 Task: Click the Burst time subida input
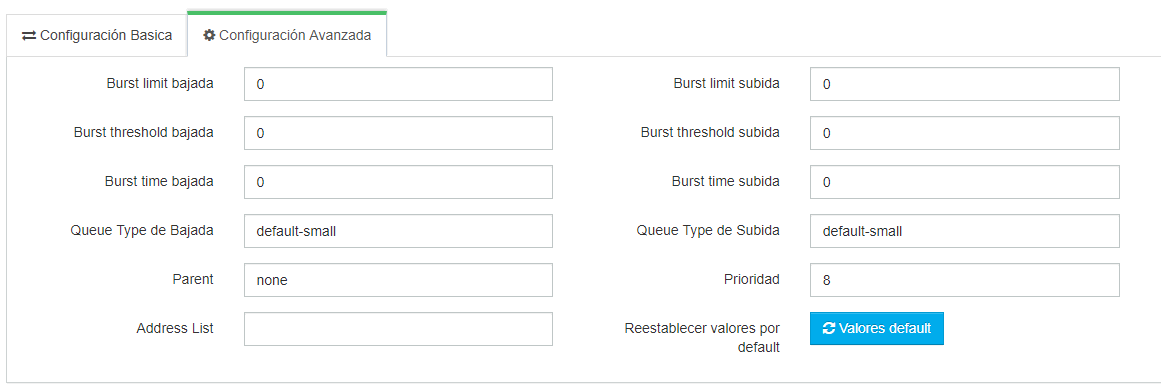click(x=965, y=182)
